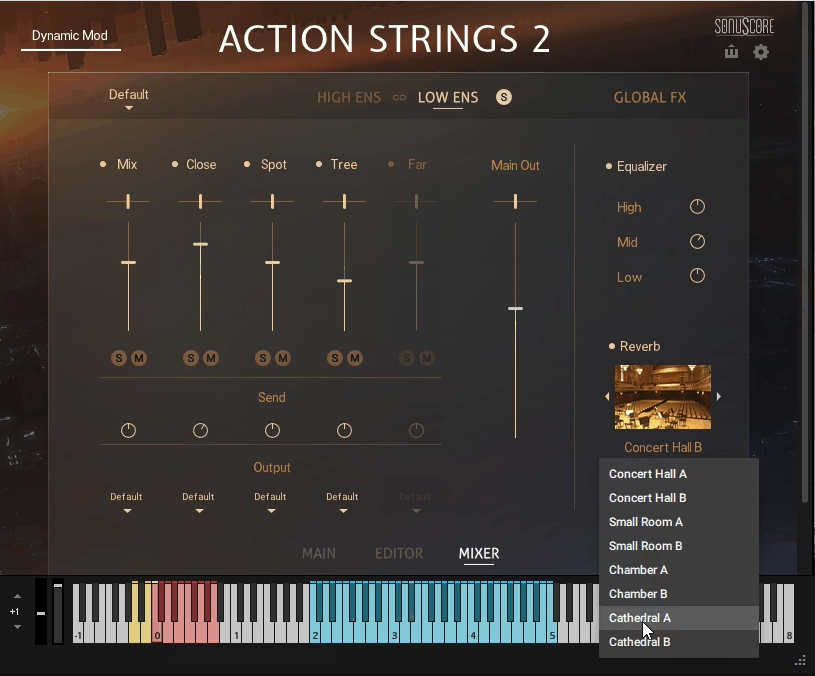Click the S solo icon next to LOW ENS
This screenshot has height=676, width=815.
coord(505,98)
